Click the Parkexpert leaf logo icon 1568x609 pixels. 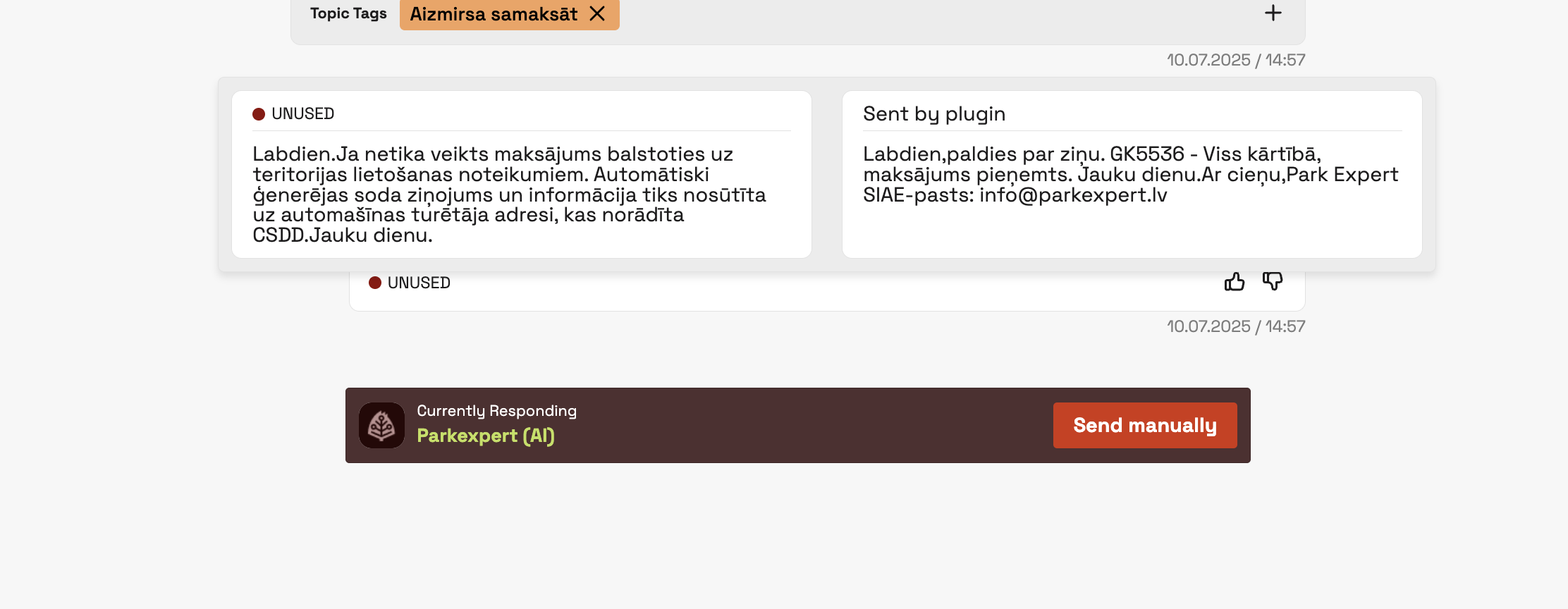[381, 425]
